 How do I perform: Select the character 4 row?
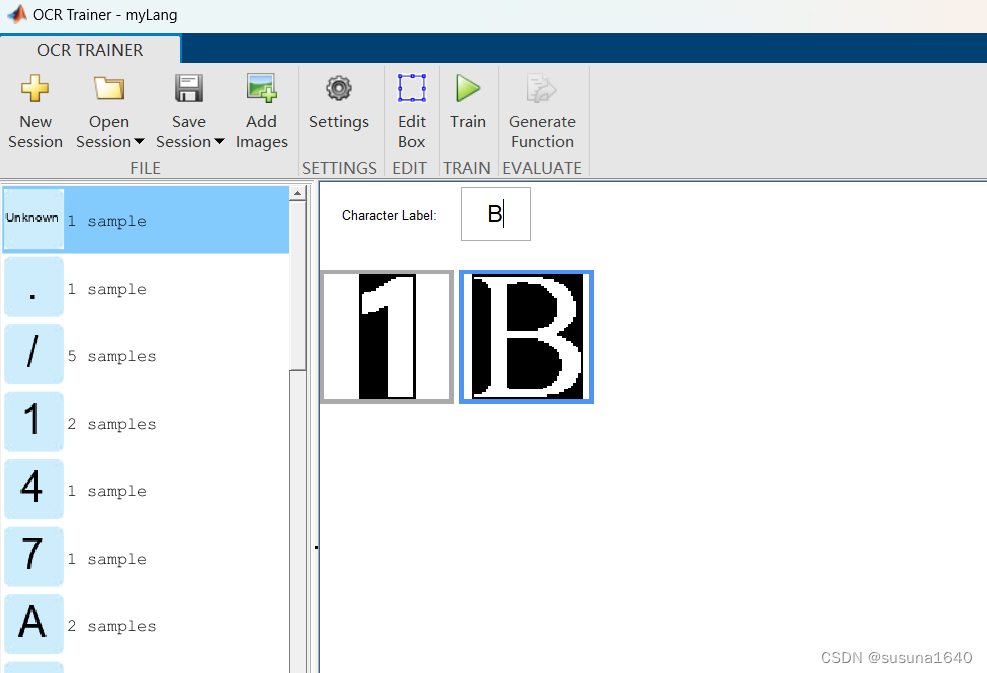point(145,490)
